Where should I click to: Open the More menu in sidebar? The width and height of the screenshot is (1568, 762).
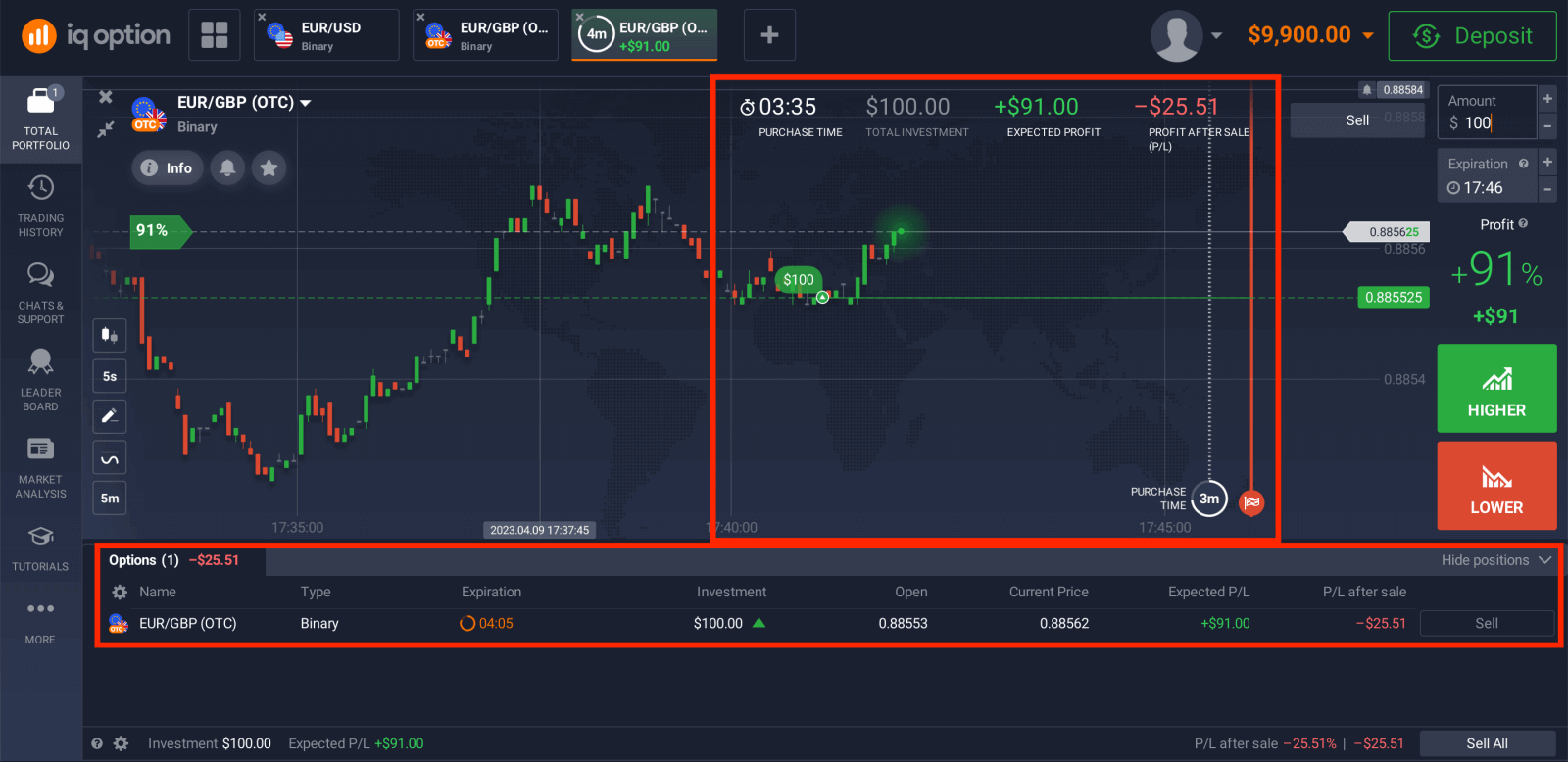[40, 621]
